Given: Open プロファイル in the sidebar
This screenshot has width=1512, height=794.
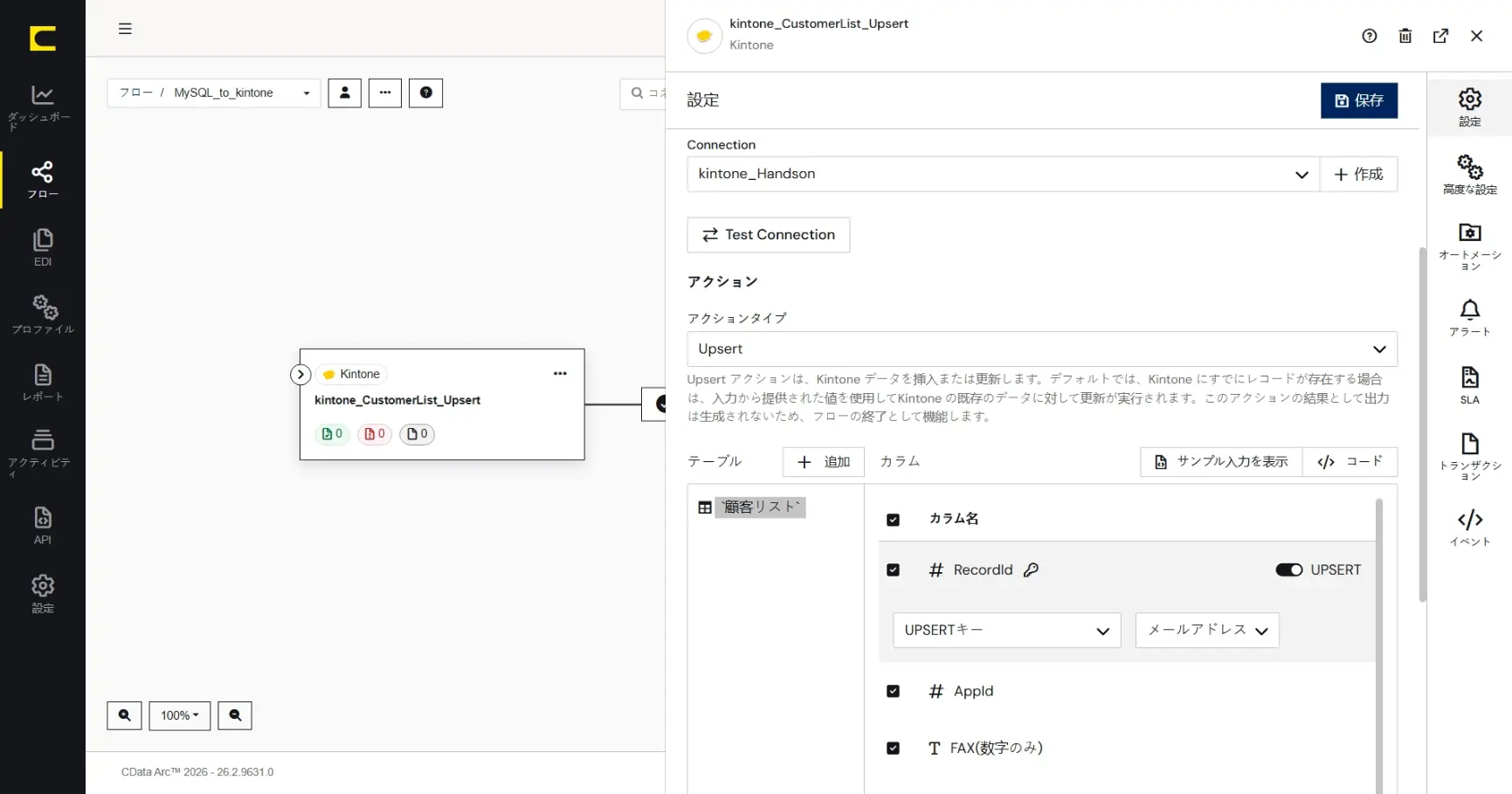Looking at the screenshot, I should coord(42,315).
